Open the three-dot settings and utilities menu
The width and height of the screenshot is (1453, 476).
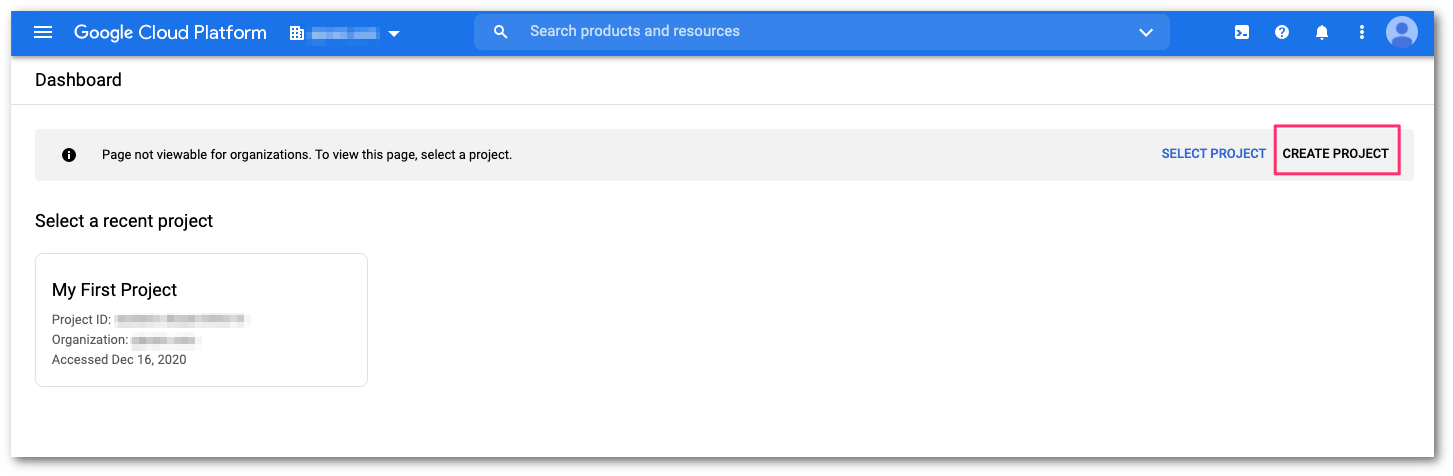(1361, 32)
